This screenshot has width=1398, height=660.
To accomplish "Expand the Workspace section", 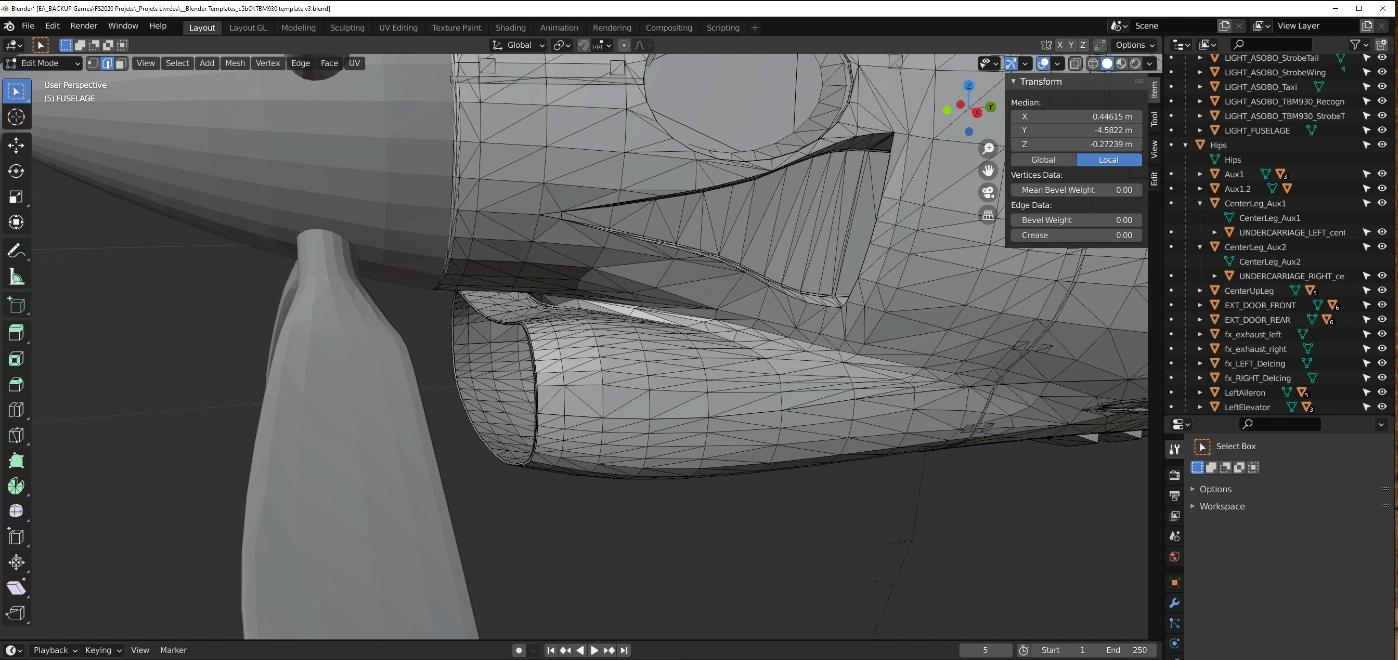I will (1222, 506).
